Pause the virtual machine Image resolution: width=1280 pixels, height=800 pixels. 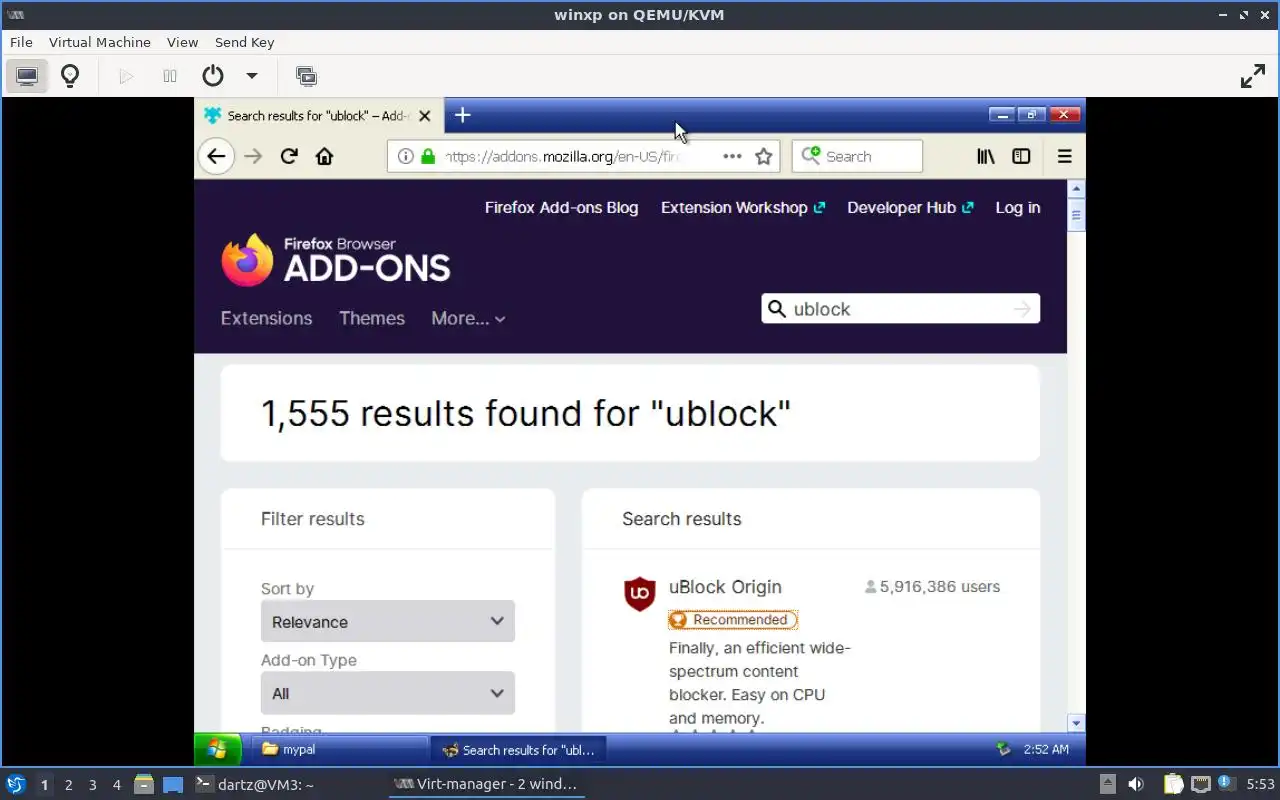pyautogui.click(x=170, y=76)
